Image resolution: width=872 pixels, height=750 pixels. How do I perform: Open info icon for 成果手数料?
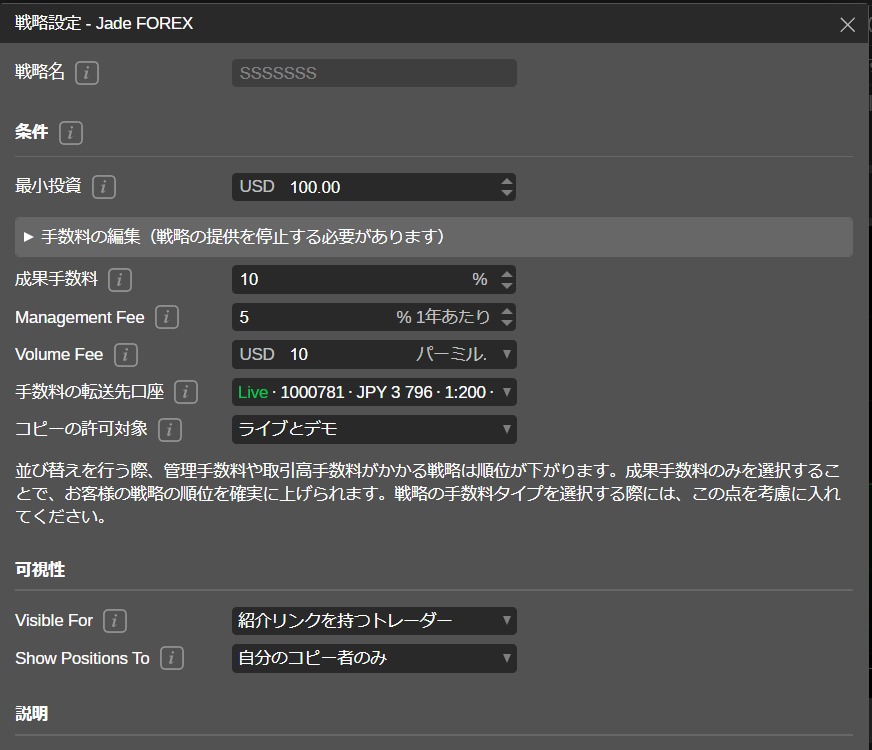tap(120, 280)
